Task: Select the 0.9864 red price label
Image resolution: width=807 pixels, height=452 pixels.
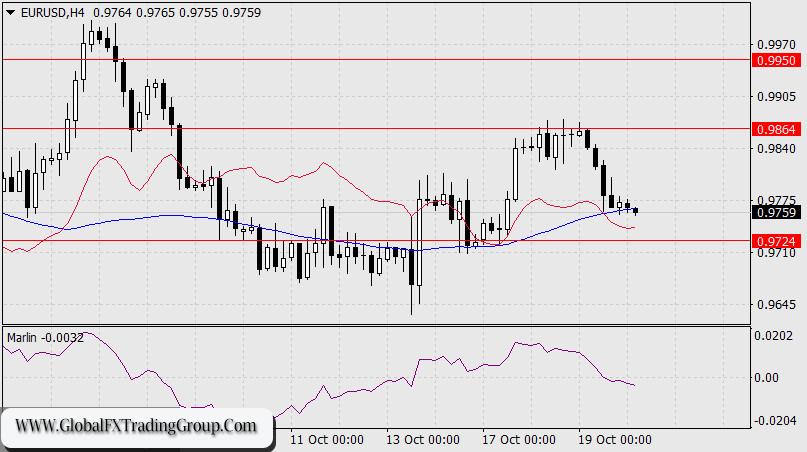Action: coord(777,129)
